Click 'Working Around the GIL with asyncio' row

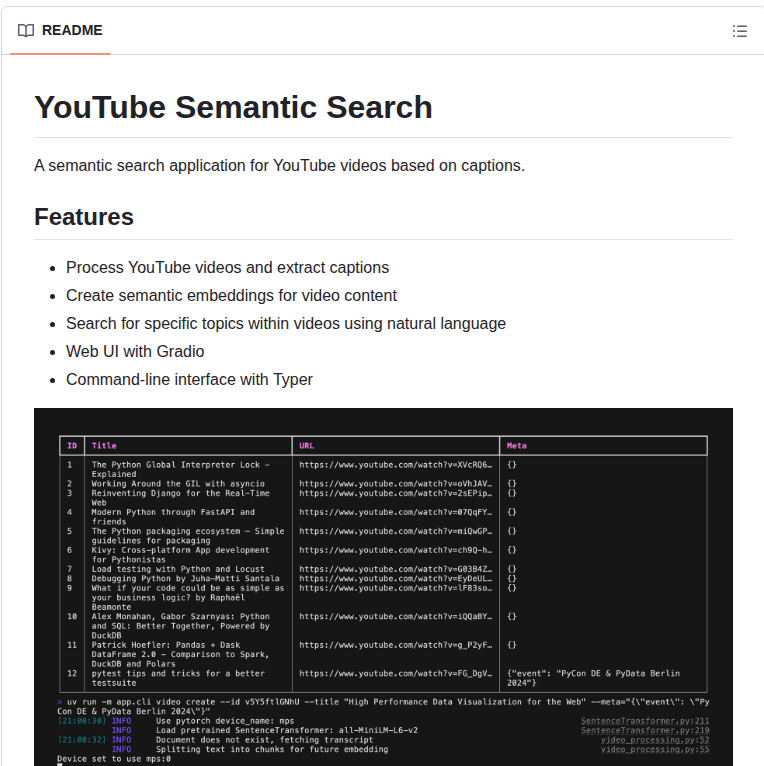click(178, 484)
